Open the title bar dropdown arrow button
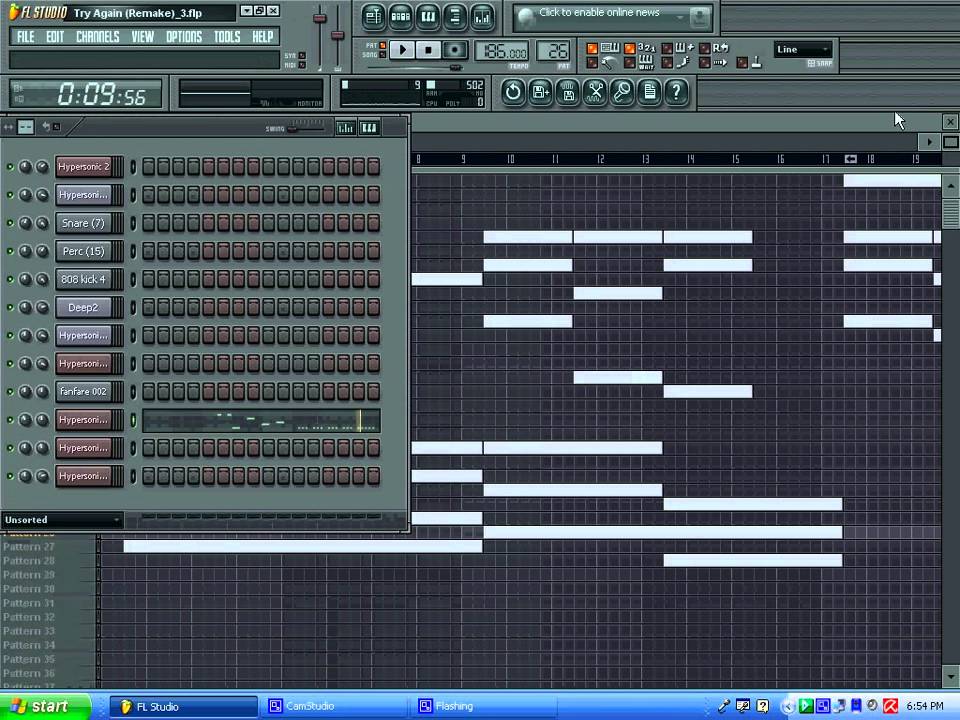The height and width of the screenshot is (720, 960). pos(246,11)
